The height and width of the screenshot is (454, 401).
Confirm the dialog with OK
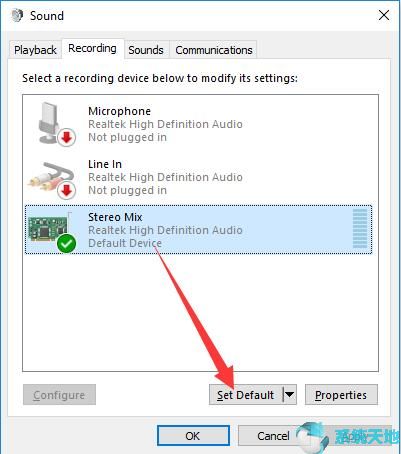193,436
